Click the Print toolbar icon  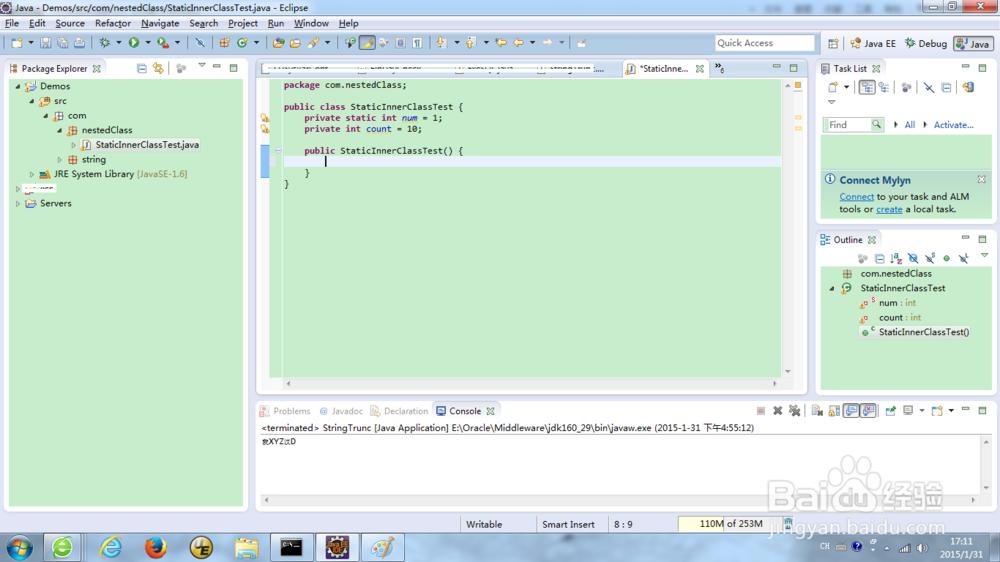coord(79,43)
